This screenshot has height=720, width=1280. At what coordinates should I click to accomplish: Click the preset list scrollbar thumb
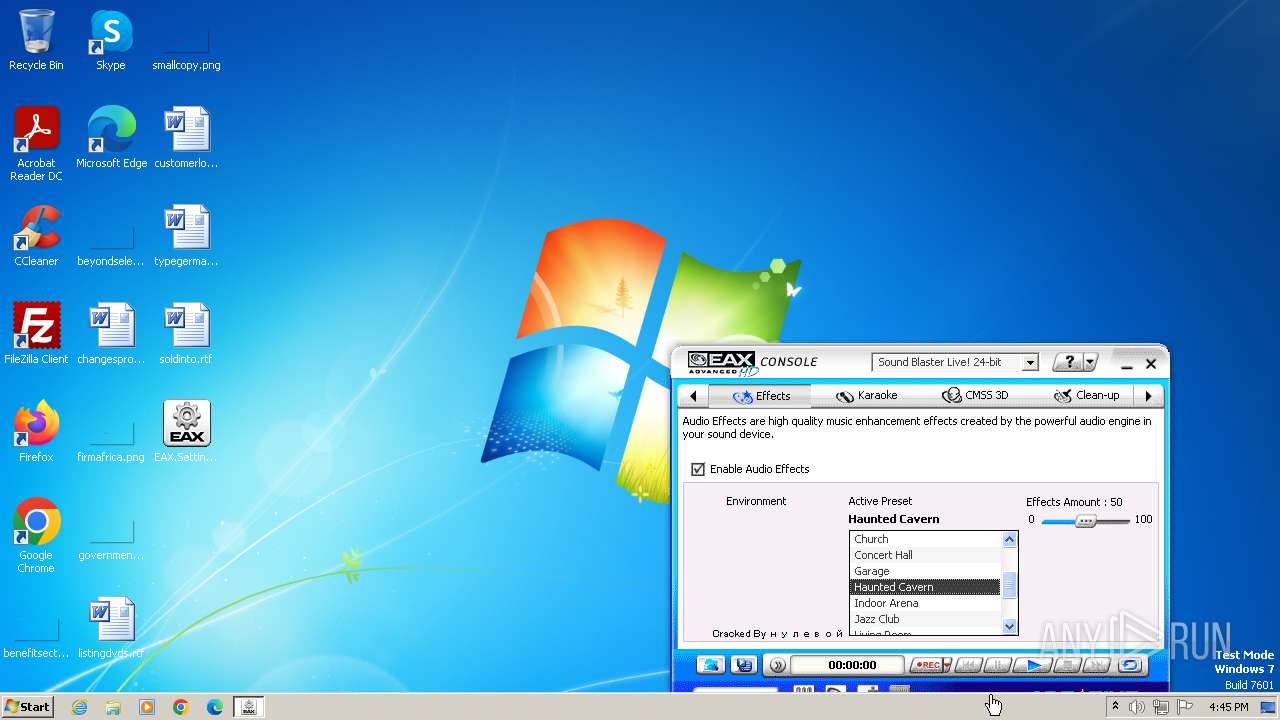point(1009,584)
